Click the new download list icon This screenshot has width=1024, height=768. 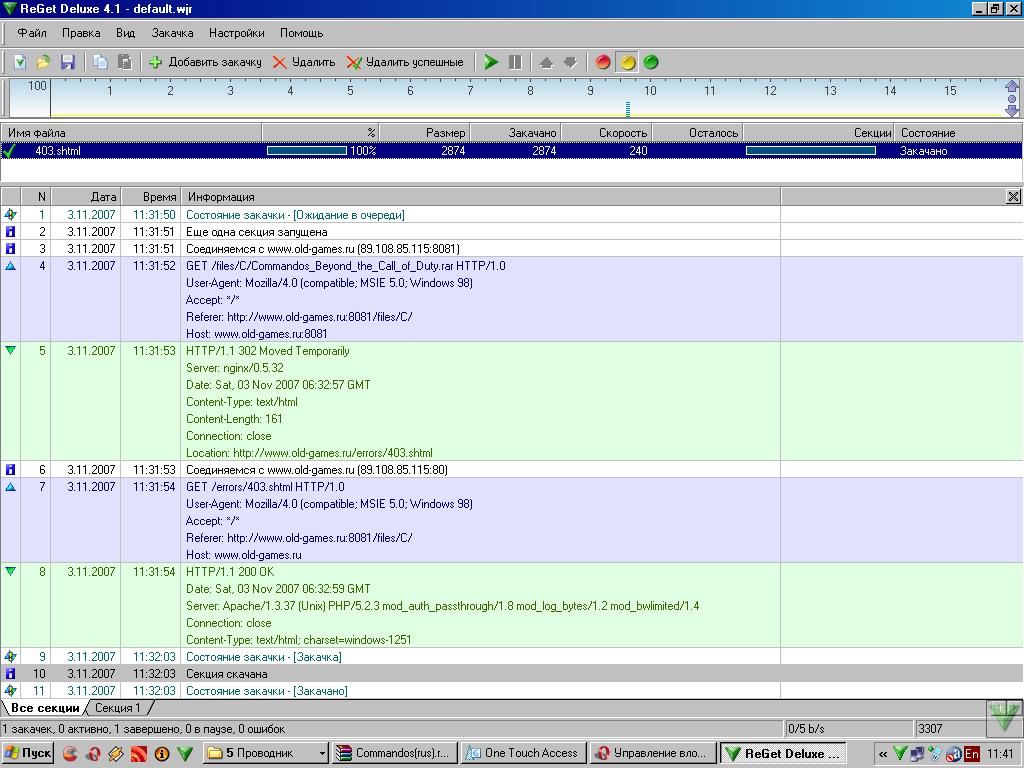(19, 62)
